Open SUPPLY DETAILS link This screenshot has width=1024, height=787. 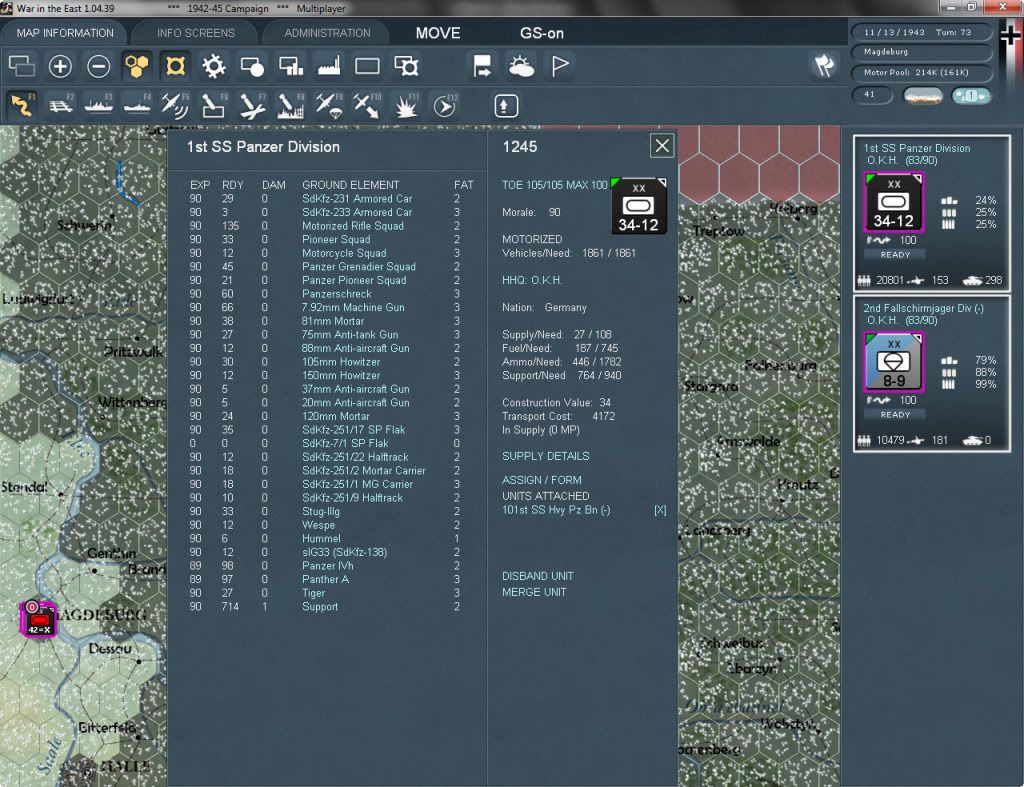[x=545, y=456]
